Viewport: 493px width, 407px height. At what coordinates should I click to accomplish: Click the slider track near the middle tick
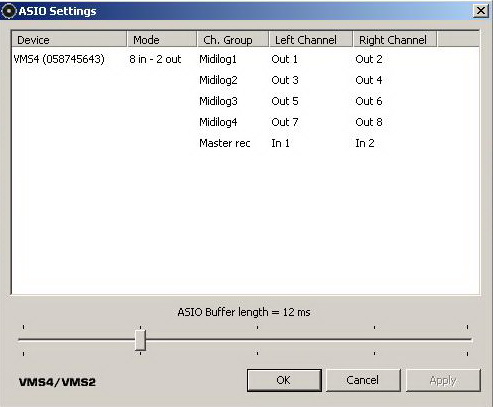[x=257, y=340]
